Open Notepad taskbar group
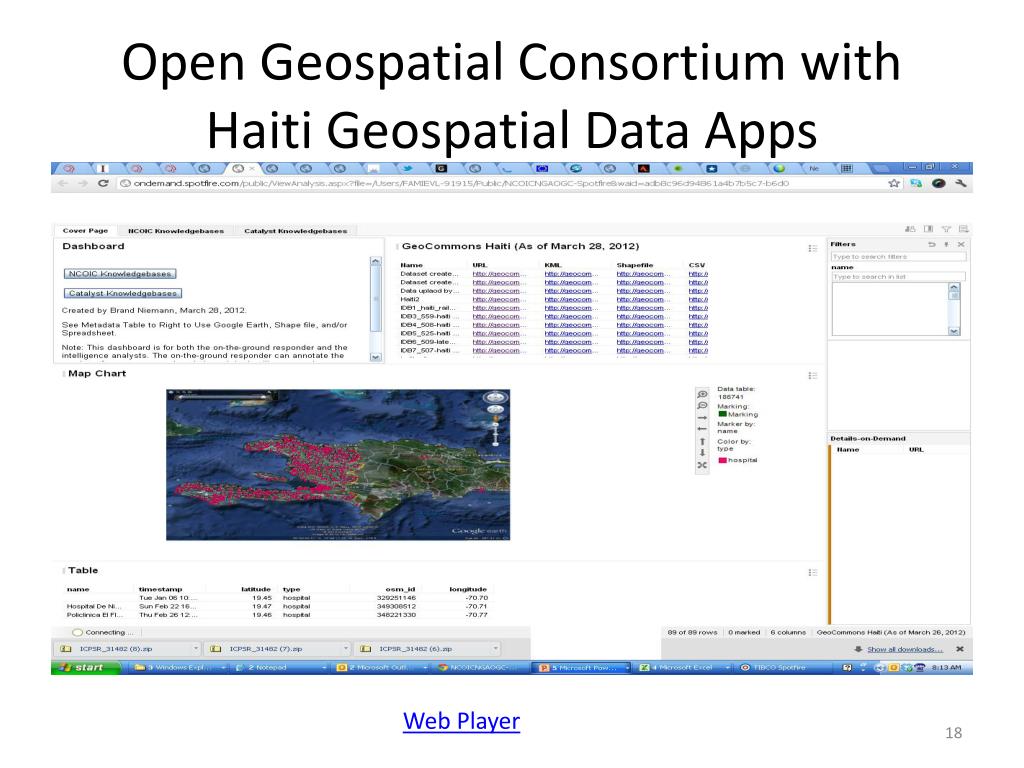Screen dimensions: 1024x768 click(280, 667)
